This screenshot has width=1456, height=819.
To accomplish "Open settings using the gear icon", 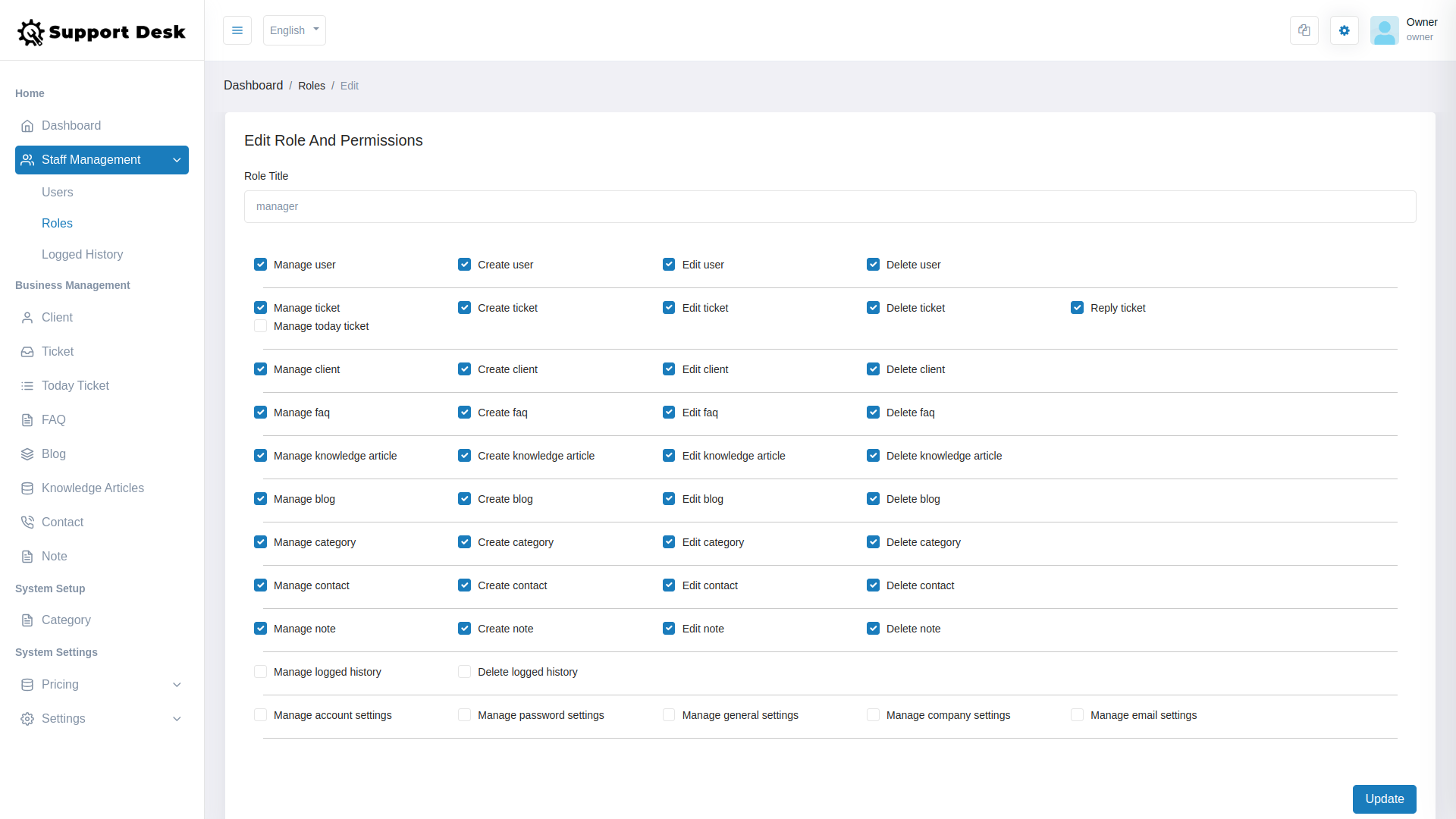I will coord(1344,30).
